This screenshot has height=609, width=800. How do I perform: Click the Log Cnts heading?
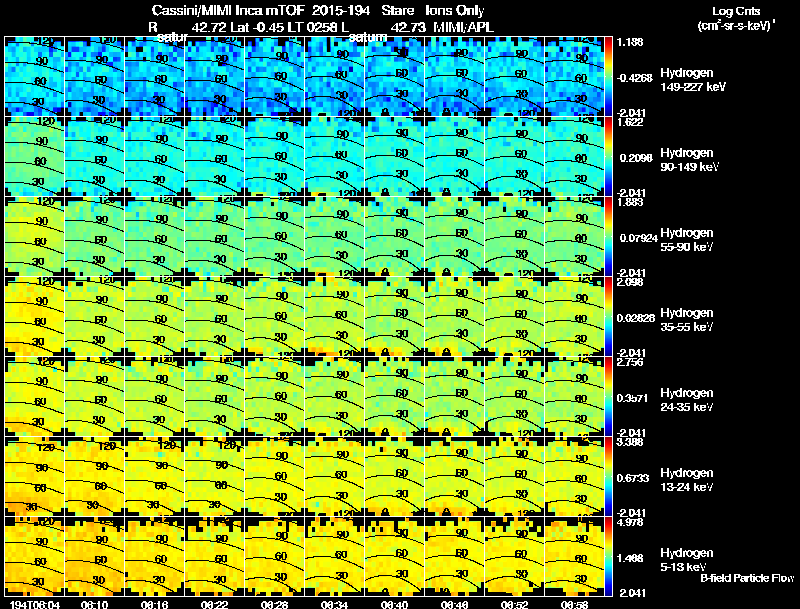pyautogui.click(x=736, y=11)
